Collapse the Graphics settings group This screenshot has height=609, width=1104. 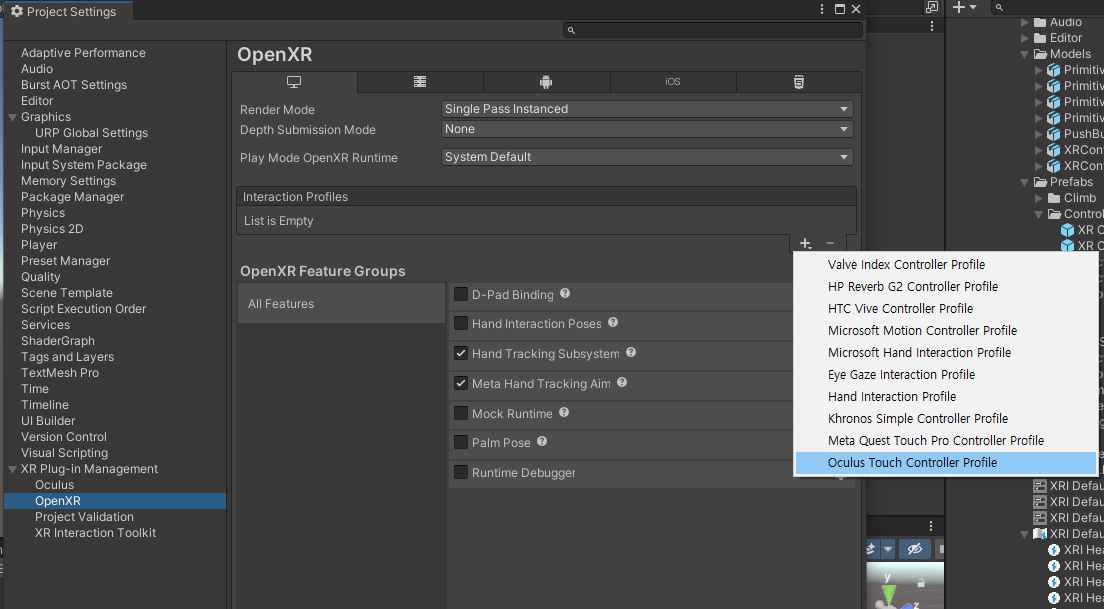pos(12,117)
